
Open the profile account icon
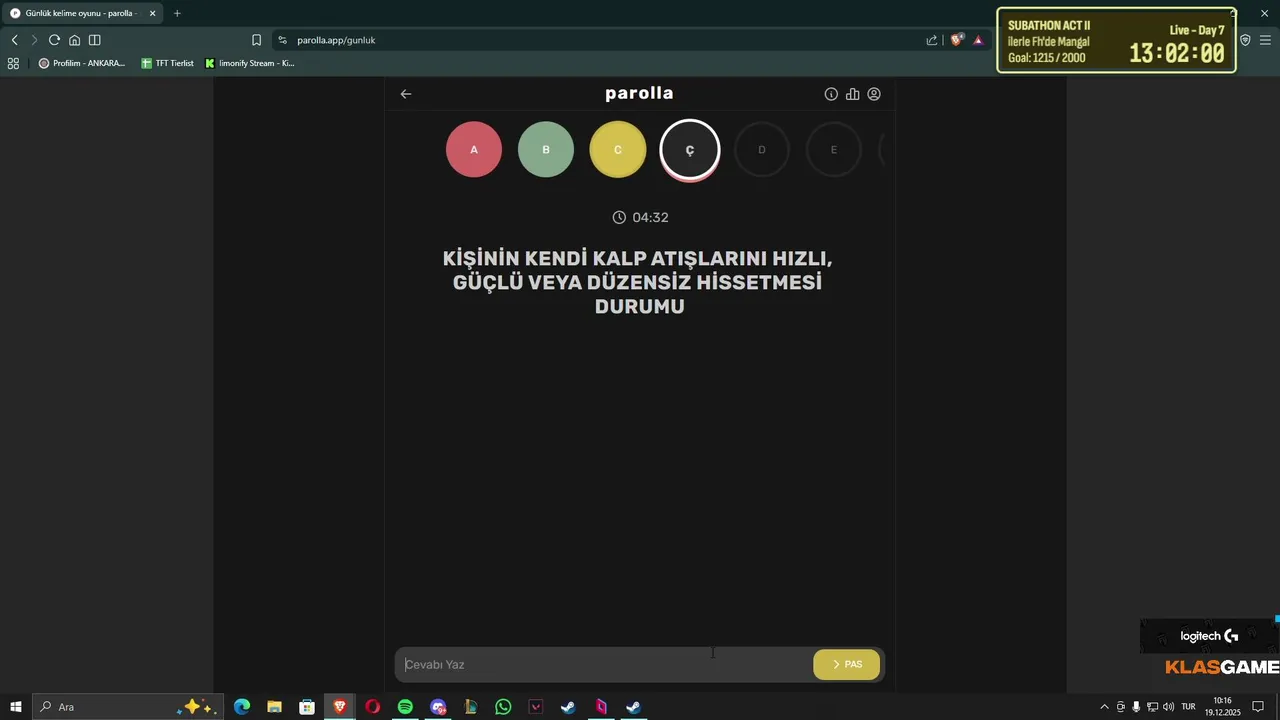coord(874,94)
